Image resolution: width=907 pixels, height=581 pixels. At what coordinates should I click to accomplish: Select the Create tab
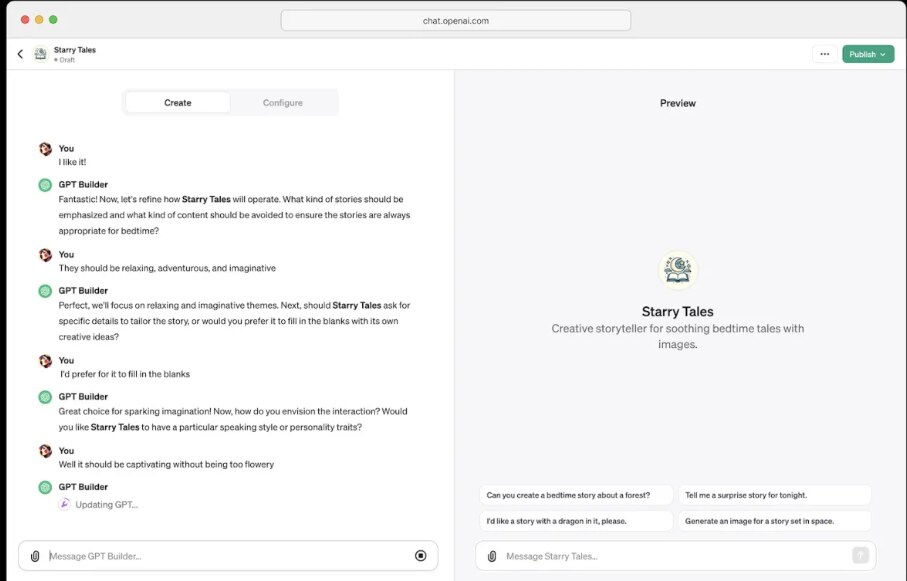click(x=178, y=102)
